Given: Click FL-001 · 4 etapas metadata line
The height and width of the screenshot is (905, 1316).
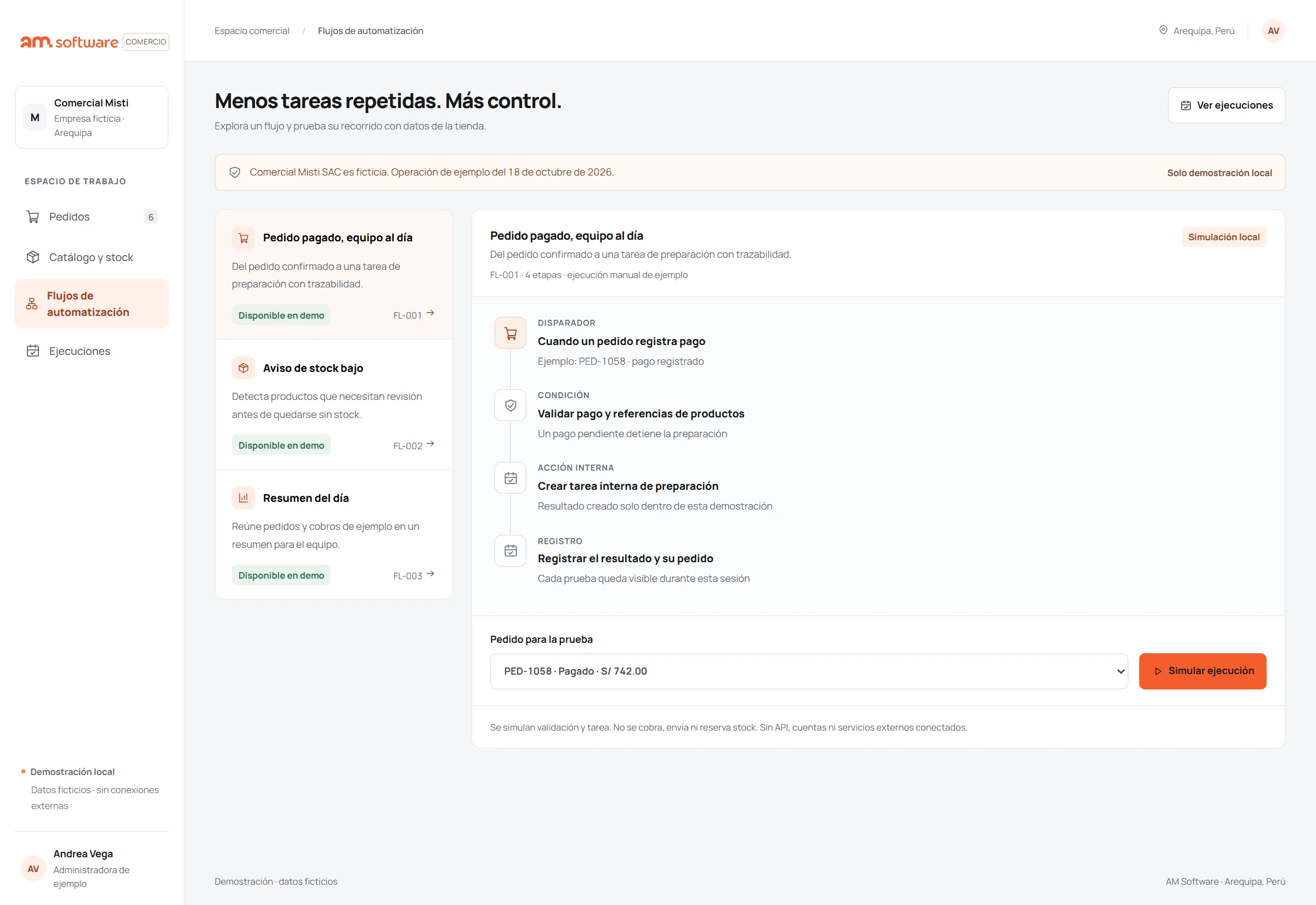Looking at the screenshot, I should [588, 274].
